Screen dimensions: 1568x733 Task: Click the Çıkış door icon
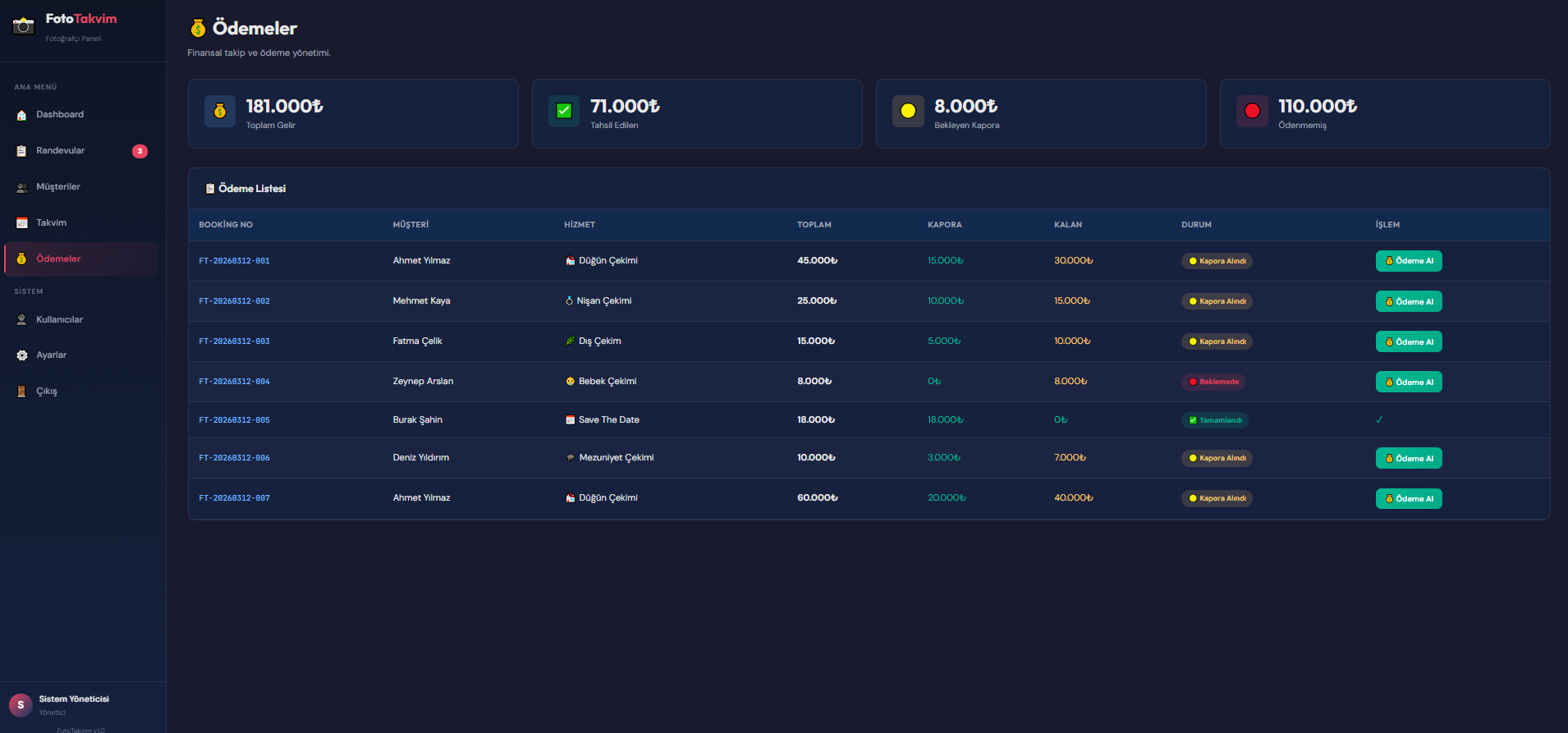tap(22, 392)
